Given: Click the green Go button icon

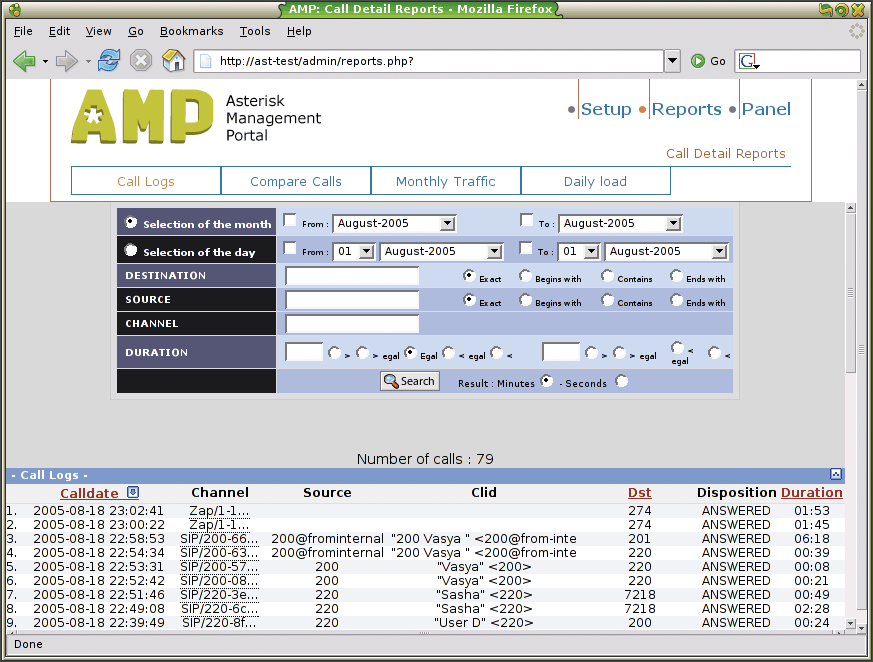Looking at the screenshot, I should click(x=698, y=61).
